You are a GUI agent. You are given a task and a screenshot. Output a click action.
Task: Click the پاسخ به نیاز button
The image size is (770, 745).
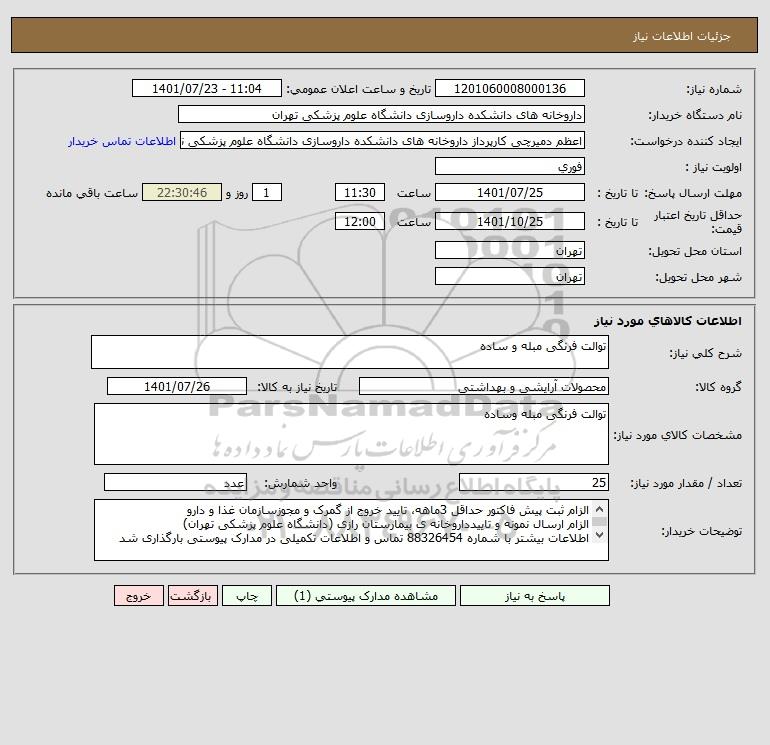[x=535, y=596]
